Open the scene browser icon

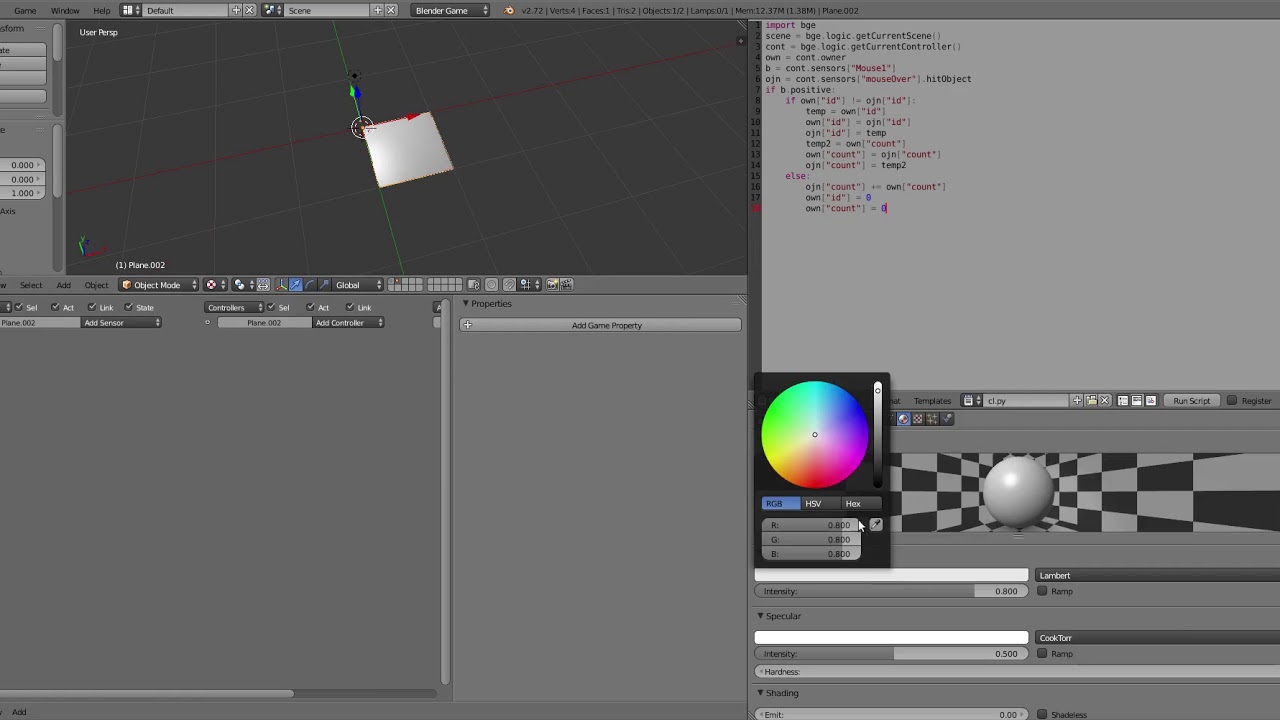(x=272, y=10)
